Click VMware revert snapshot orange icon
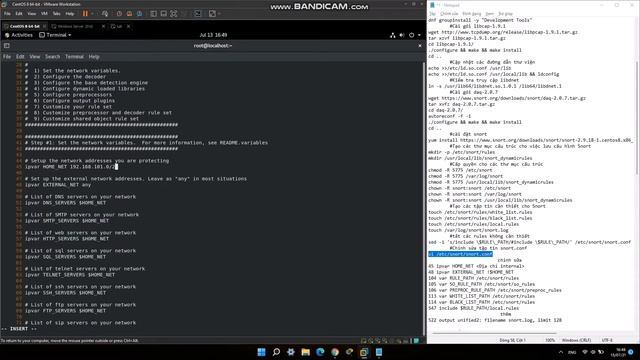This screenshot has height=360, width=640. (x=129, y=13)
